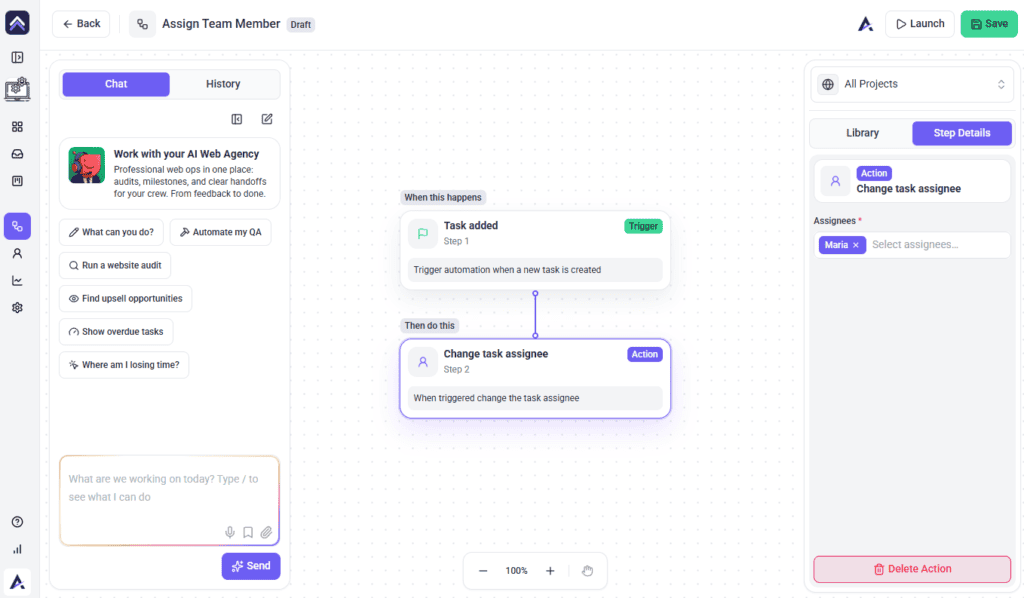
Task: Send the chat message
Action: pos(251,566)
